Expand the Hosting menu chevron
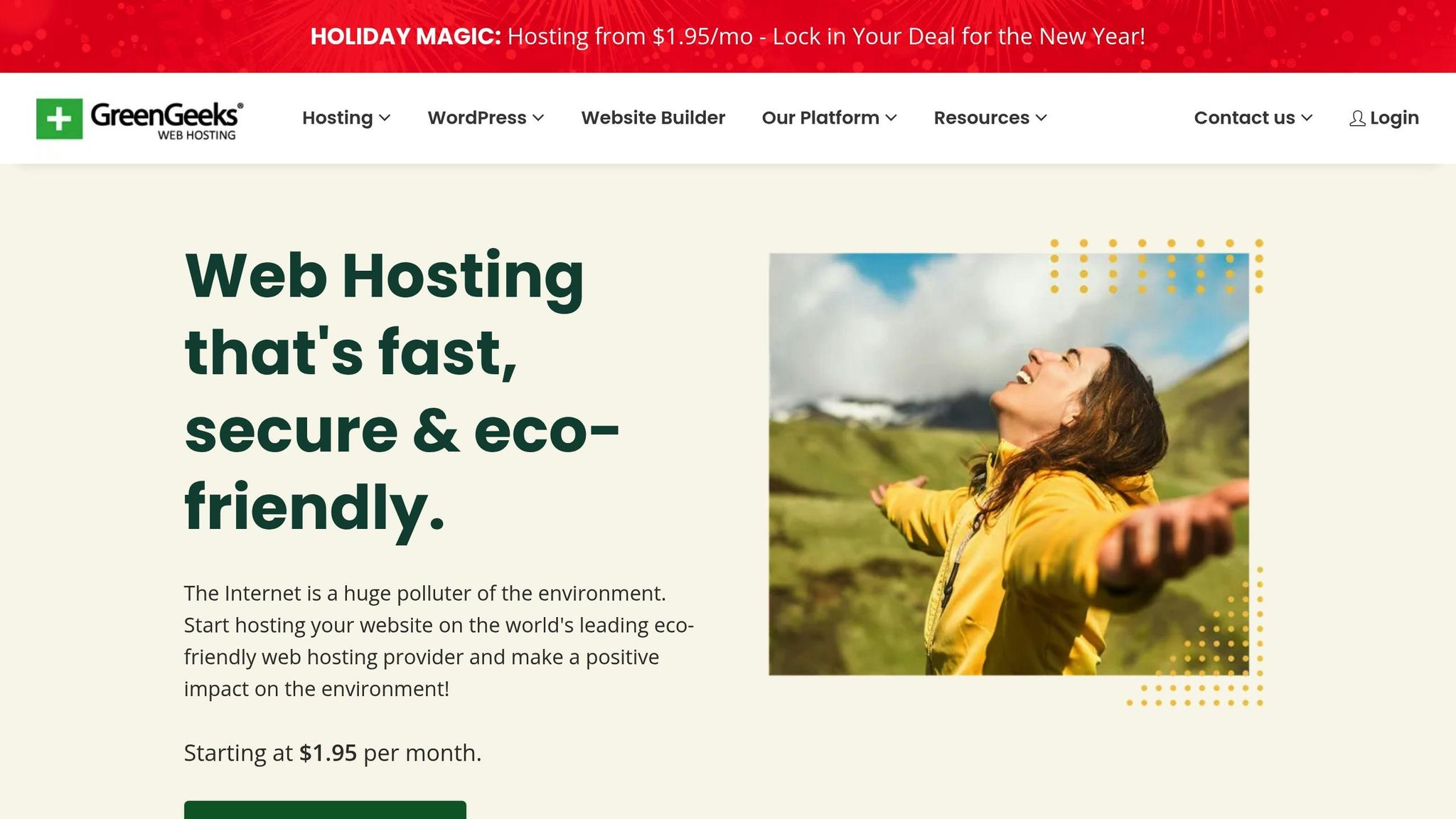 (385, 118)
